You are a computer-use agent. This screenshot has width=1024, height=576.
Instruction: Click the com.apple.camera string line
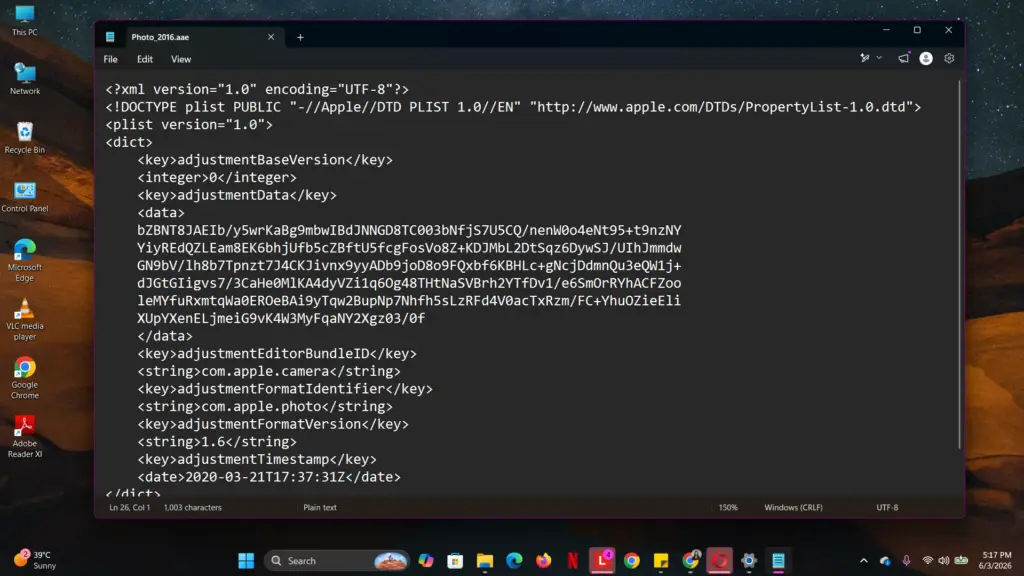tap(268, 372)
